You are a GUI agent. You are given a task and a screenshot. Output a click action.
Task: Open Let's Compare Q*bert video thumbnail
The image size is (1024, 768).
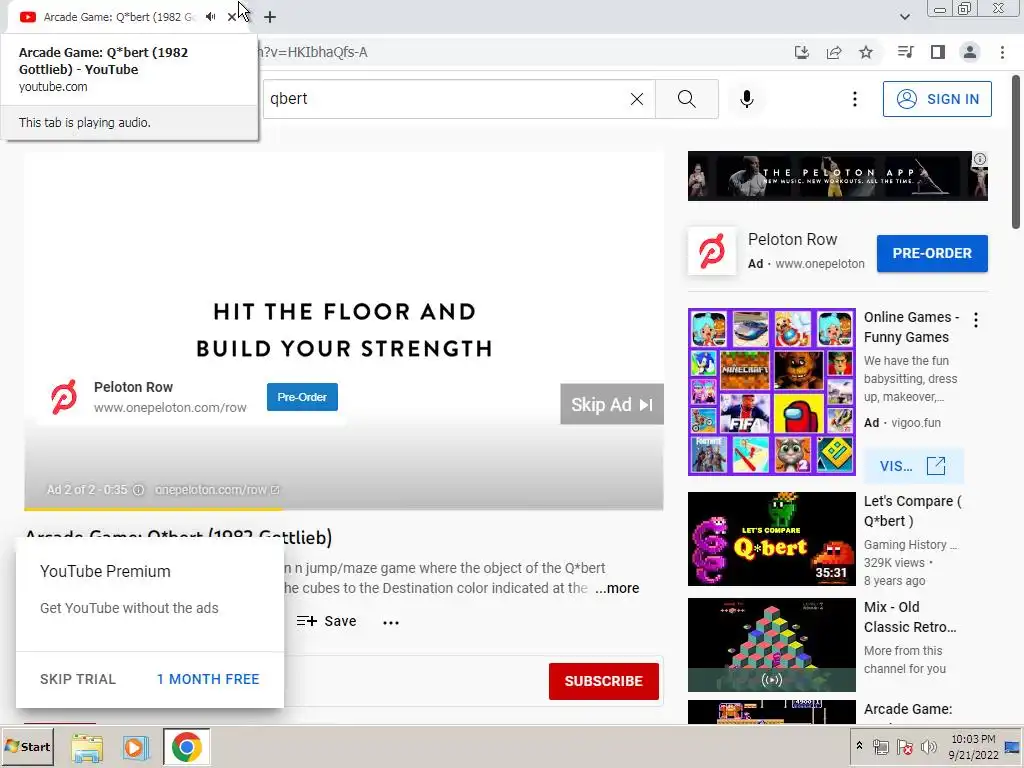(771, 539)
